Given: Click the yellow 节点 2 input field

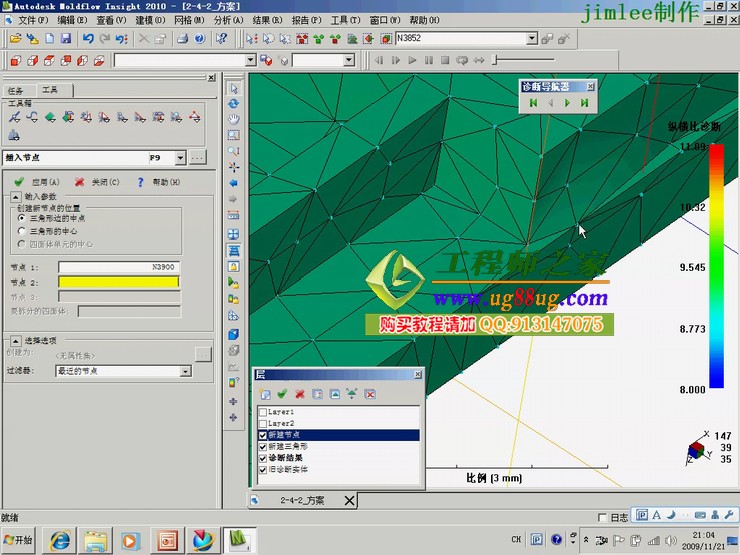Looking at the screenshot, I should coord(118,282).
